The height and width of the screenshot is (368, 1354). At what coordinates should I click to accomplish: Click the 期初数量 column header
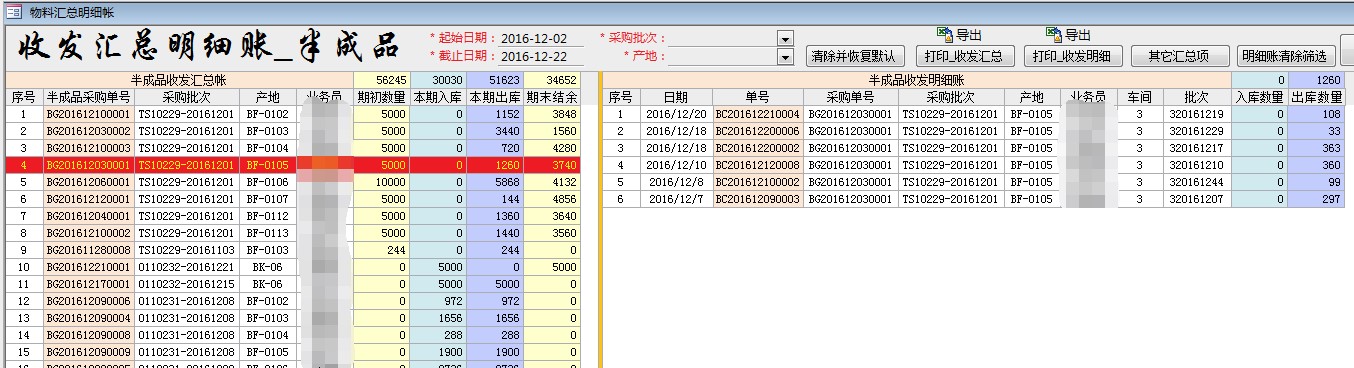click(x=381, y=97)
